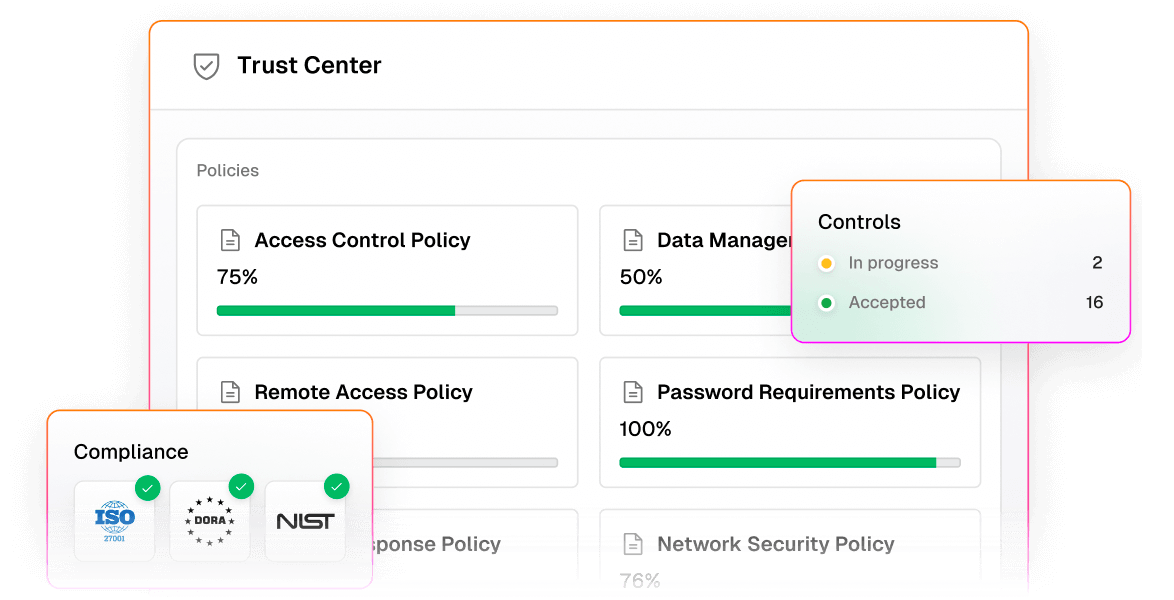Select the NIST compliance logo
Image resolution: width=1174 pixels, height=600 pixels.
[x=305, y=521]
